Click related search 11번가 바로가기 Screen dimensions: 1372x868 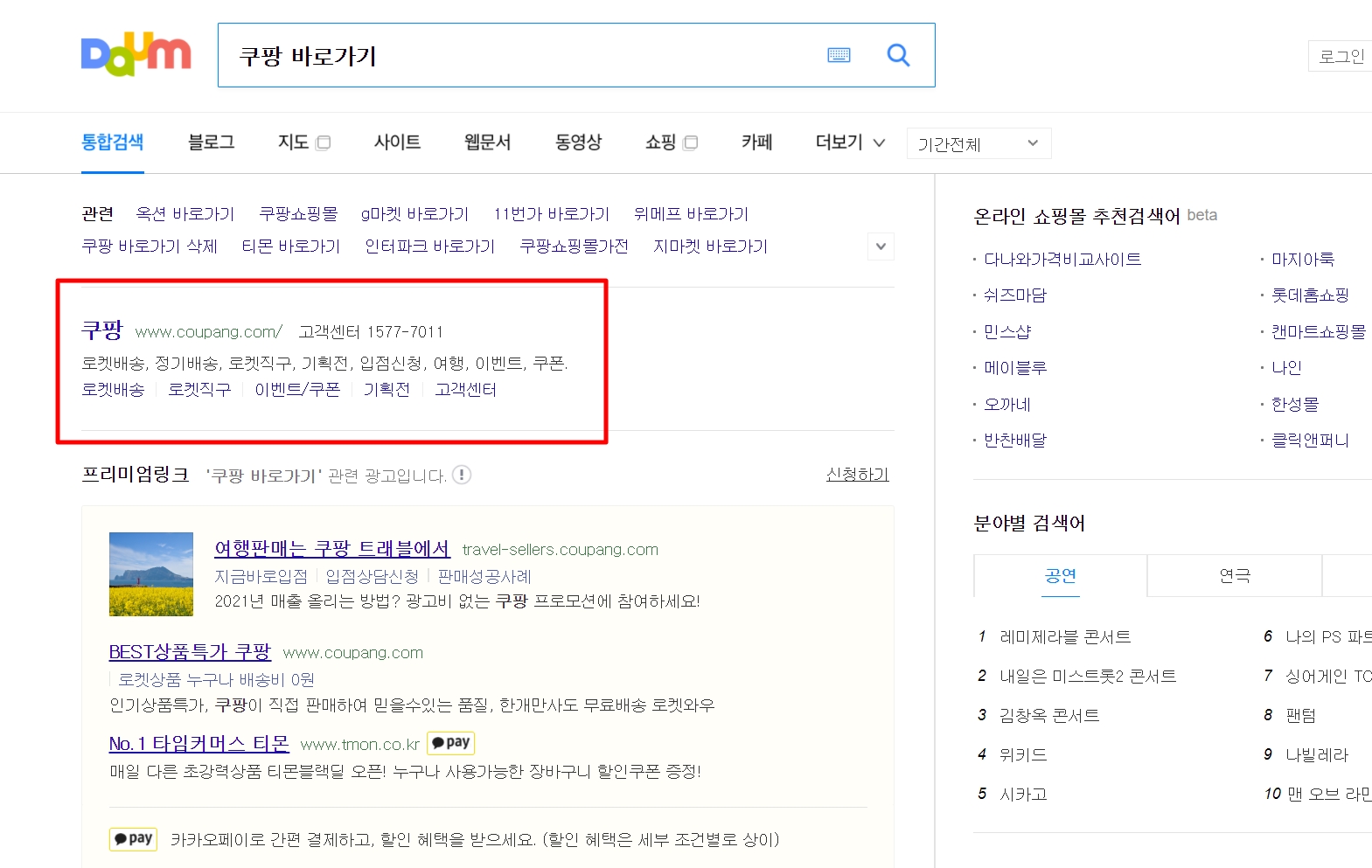pos(551,214)
